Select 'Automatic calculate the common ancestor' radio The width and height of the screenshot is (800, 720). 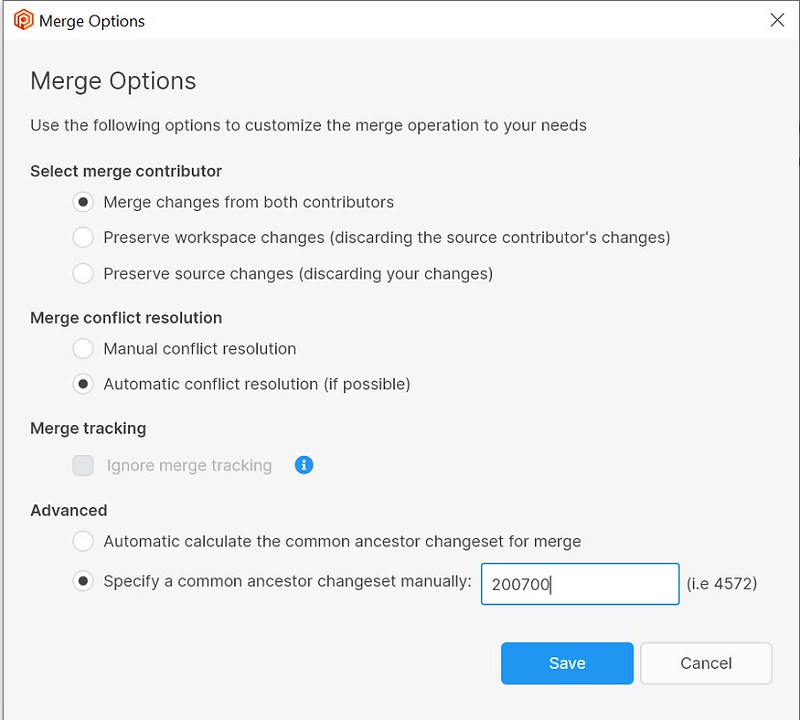pos(84,541)
